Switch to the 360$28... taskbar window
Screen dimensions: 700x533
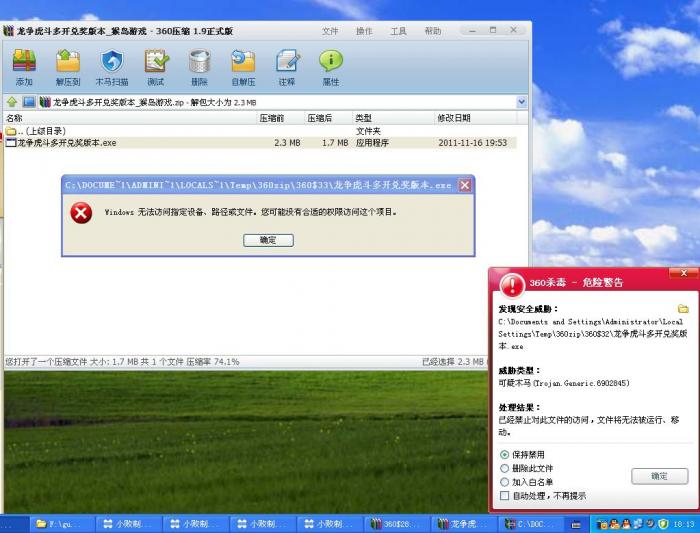click(x=397, y=524)
